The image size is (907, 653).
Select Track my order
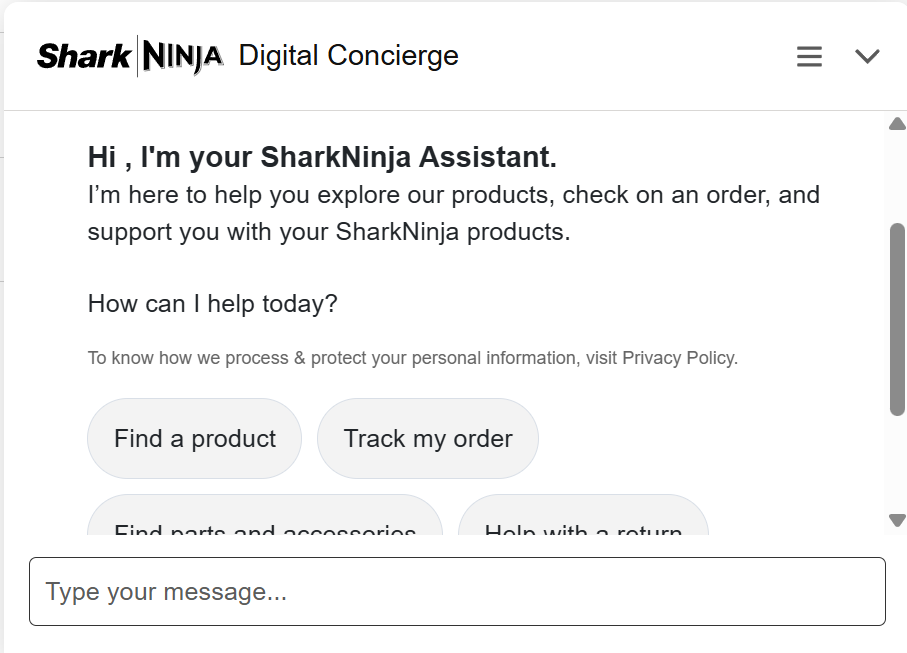pos(428,438)
